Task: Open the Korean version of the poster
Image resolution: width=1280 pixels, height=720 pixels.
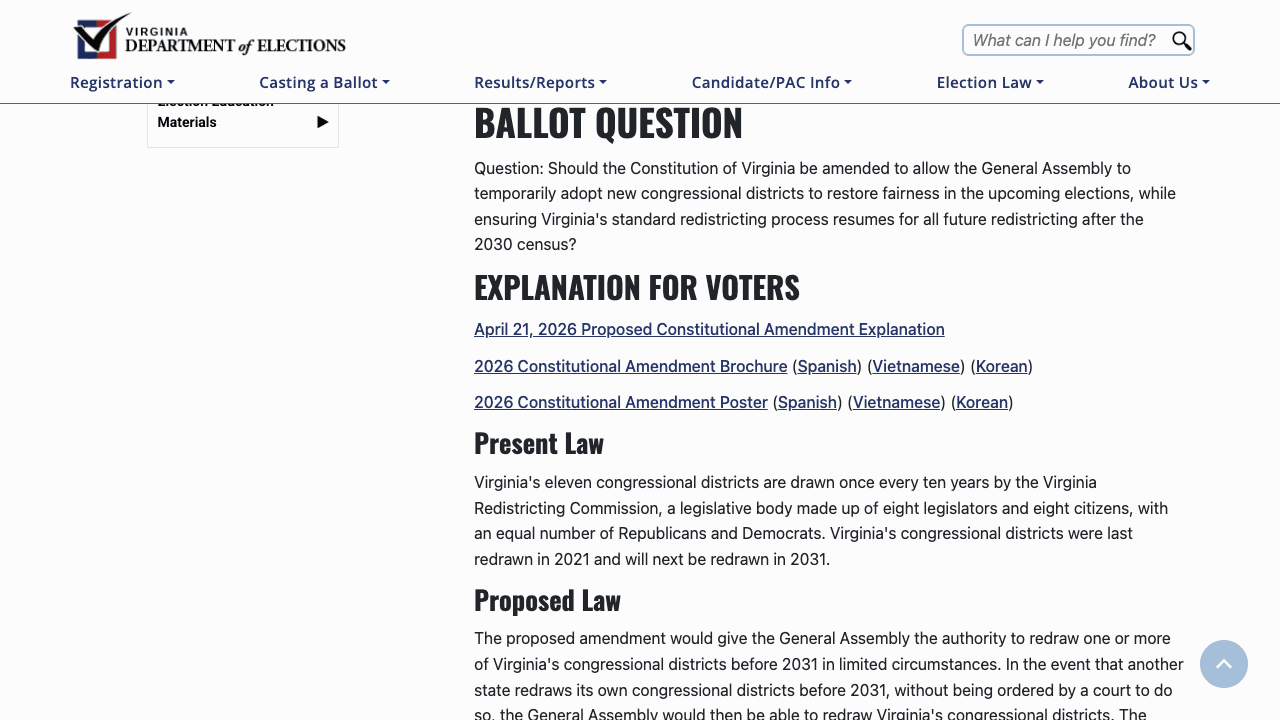Action: coord(981,402)
